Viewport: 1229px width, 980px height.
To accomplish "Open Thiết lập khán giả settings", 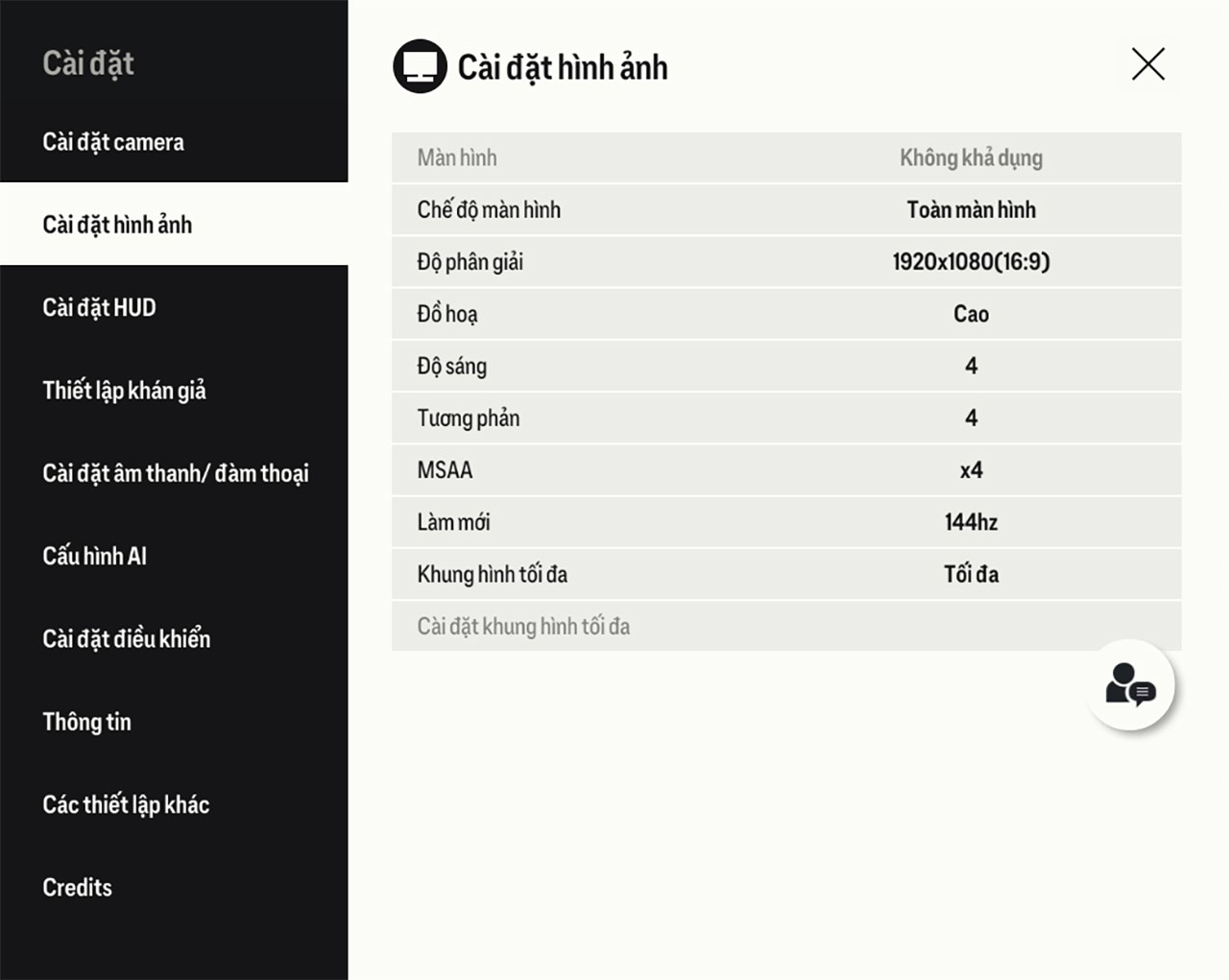I will 124,391.
